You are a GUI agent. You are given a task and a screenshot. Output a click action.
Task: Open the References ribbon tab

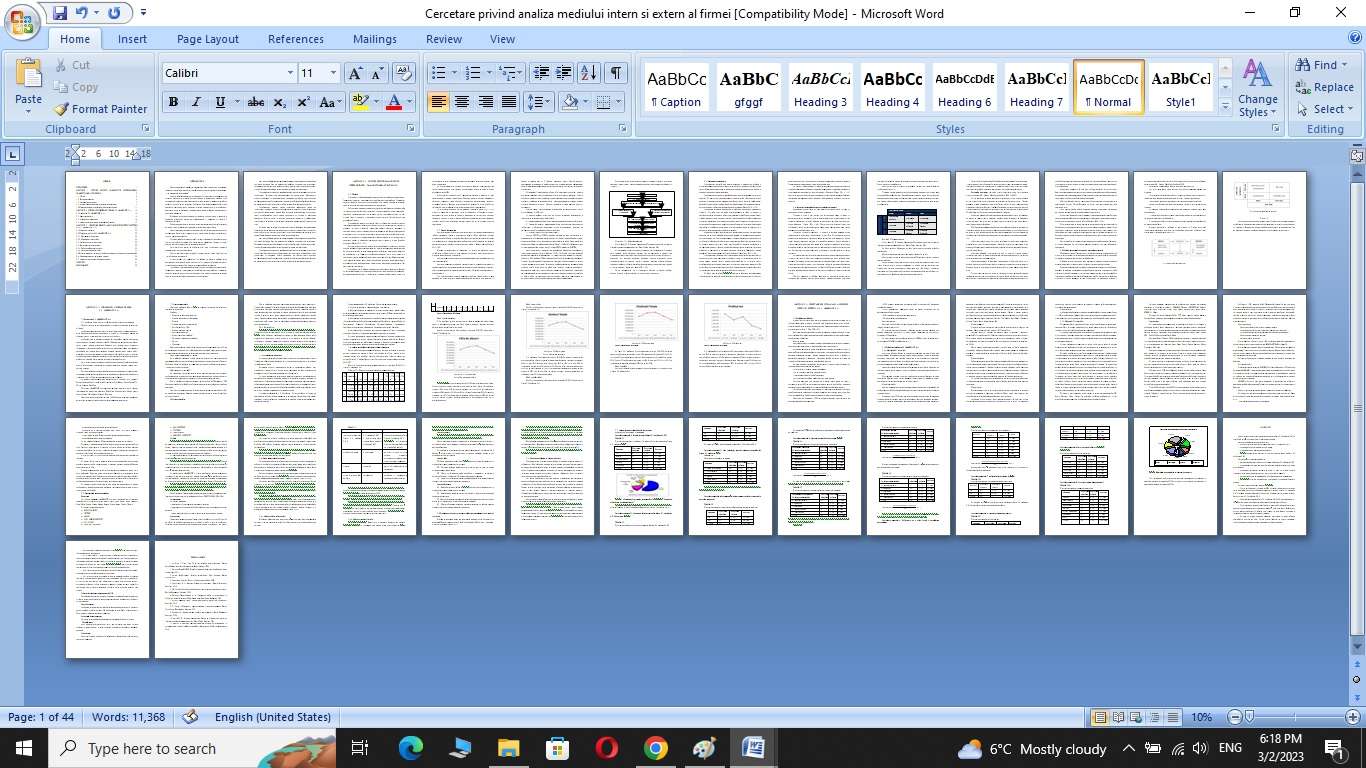click(x=295, y=39)
